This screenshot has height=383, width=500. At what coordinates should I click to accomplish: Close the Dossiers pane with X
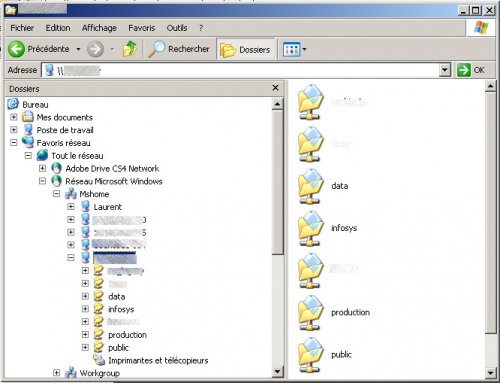click(x=275, y=88)
